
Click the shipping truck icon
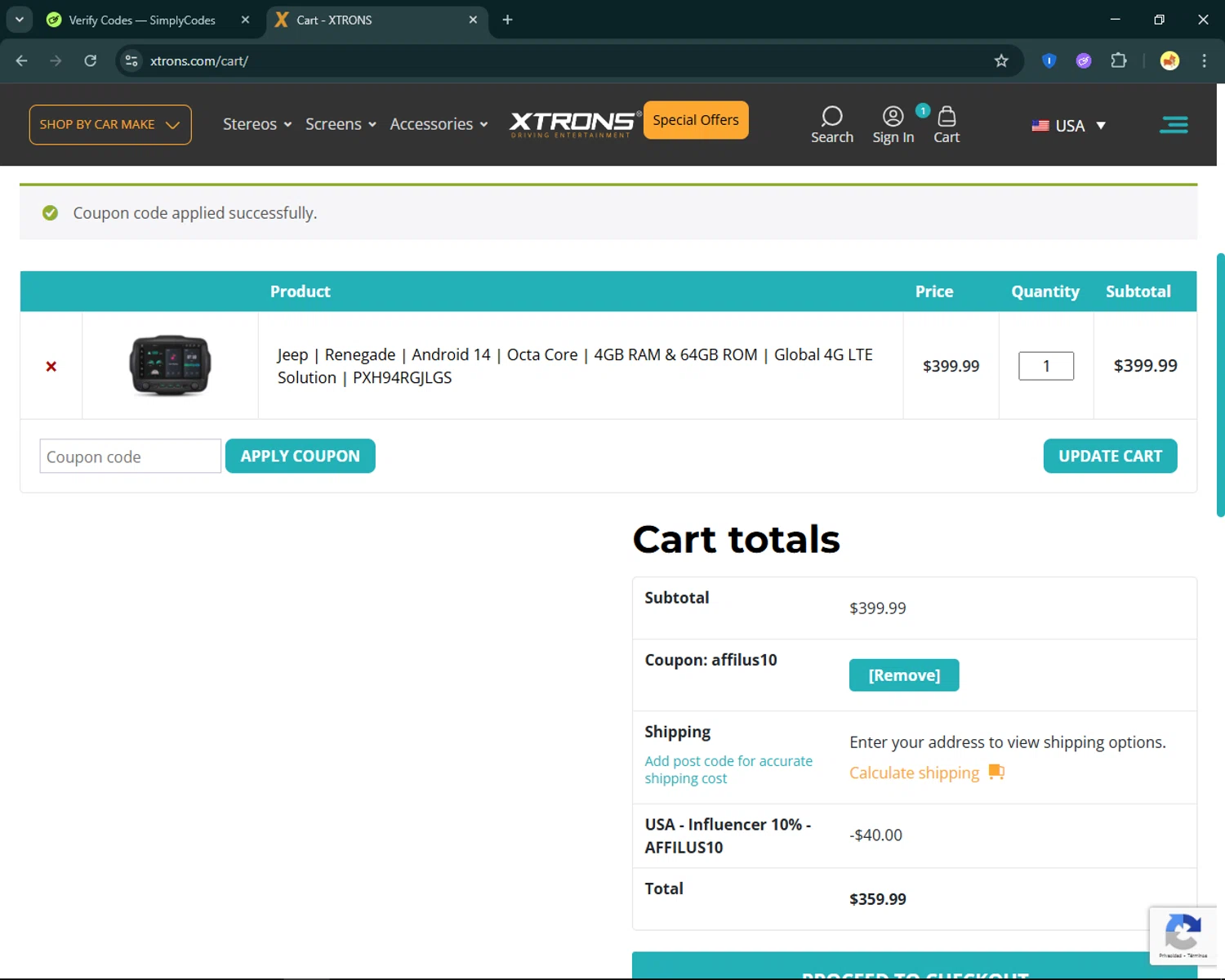996,772
